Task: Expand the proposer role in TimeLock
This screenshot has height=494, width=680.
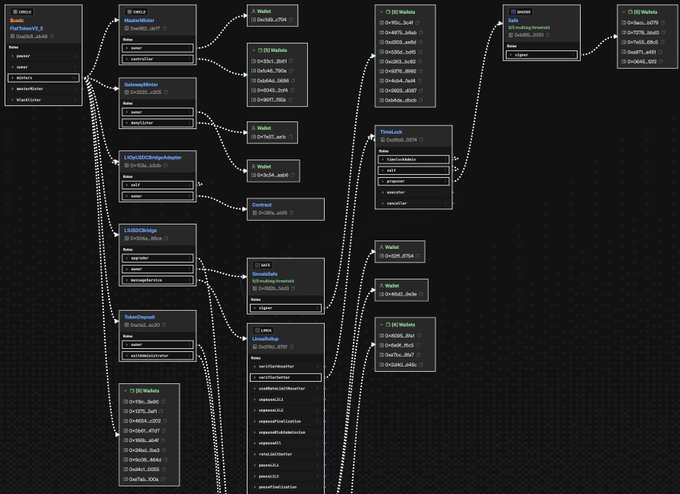Action: click(x=384, y=181)
